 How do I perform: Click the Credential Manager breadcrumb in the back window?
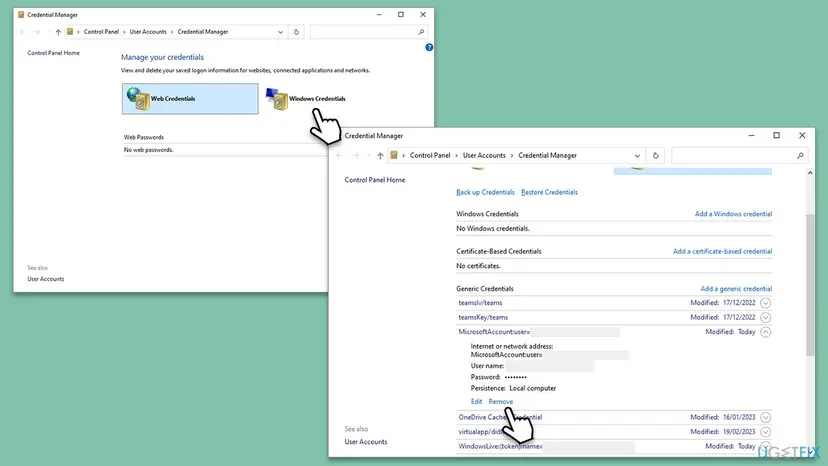pos(203,32)
